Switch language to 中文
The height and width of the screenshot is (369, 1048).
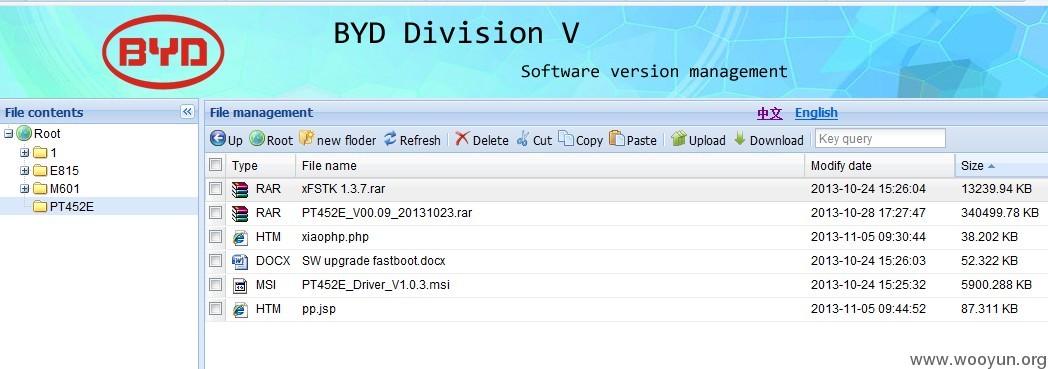tap(770, 113)
